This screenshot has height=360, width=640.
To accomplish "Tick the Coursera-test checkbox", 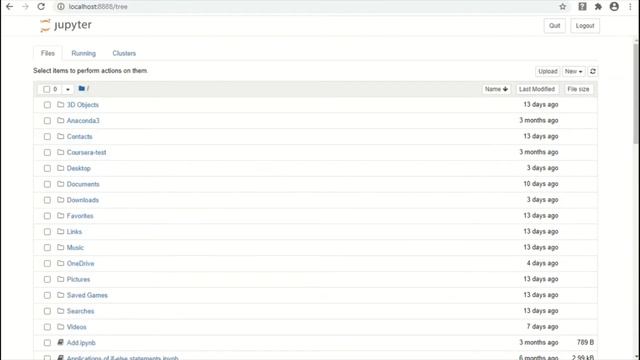I will (47, 153).
